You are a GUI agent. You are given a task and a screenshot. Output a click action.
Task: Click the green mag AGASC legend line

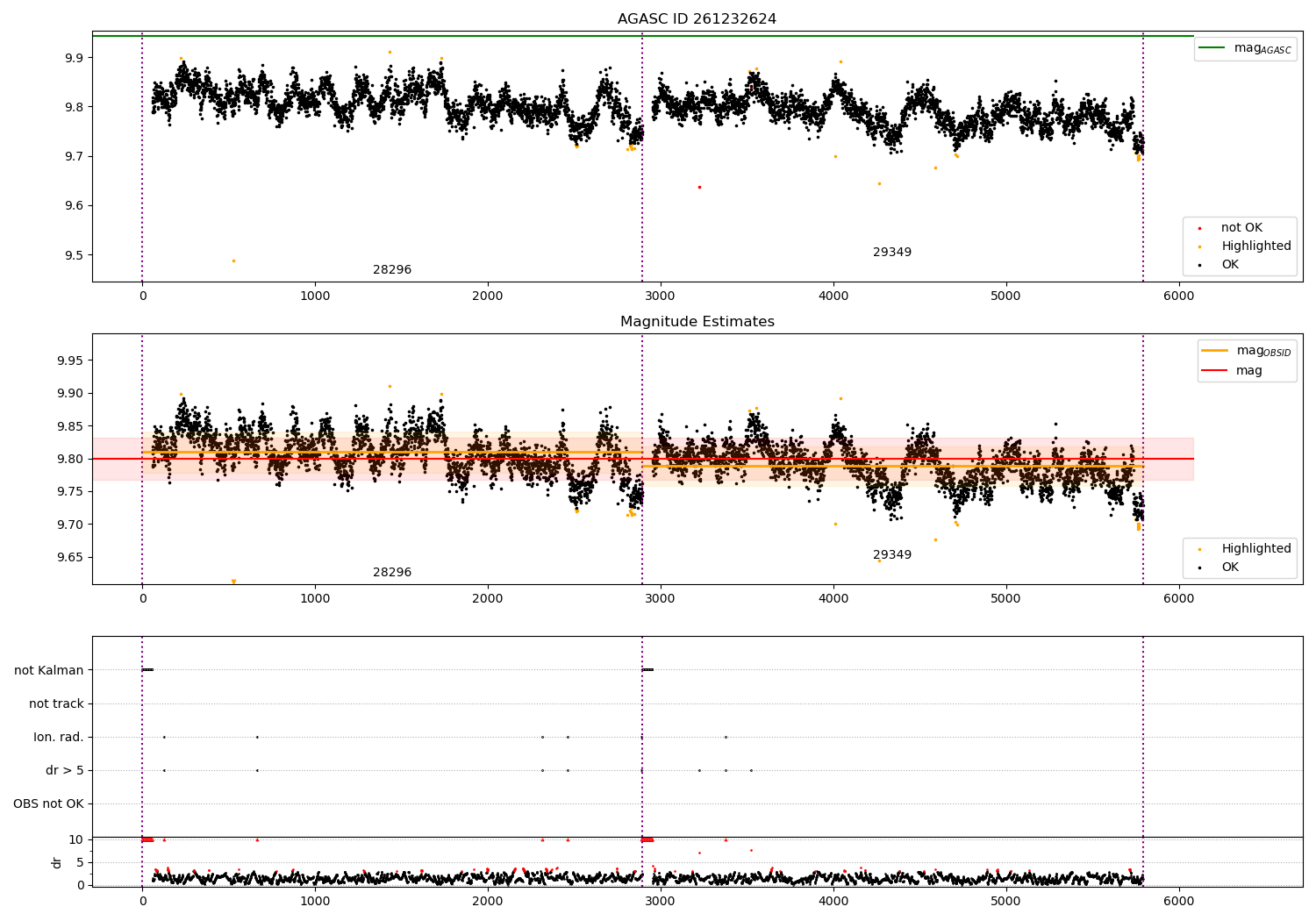1212,47
